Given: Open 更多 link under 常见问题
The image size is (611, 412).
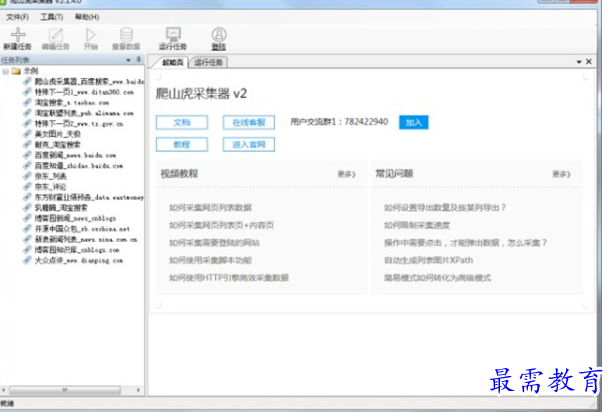Looking at the screenshot, I should 562,174.
